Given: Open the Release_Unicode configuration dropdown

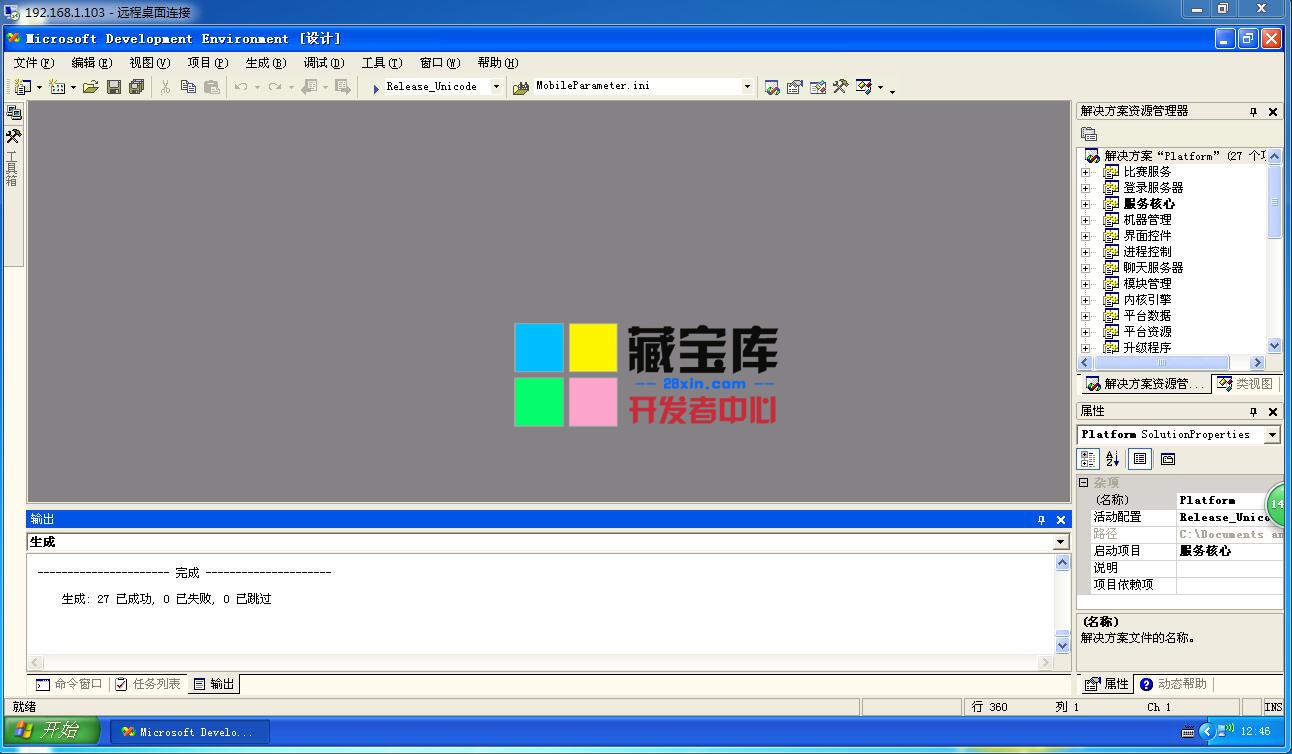Looking at the screenshot, I should click(x=495, y=87).
